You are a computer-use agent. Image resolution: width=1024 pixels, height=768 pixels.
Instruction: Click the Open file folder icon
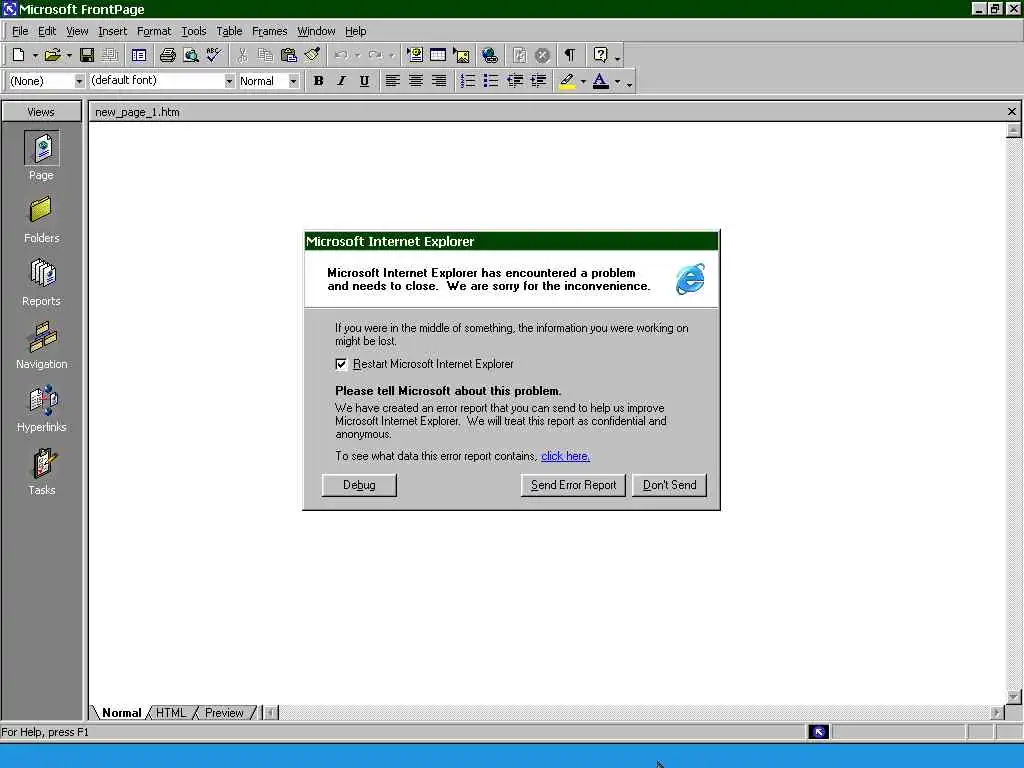pos(52,56)
